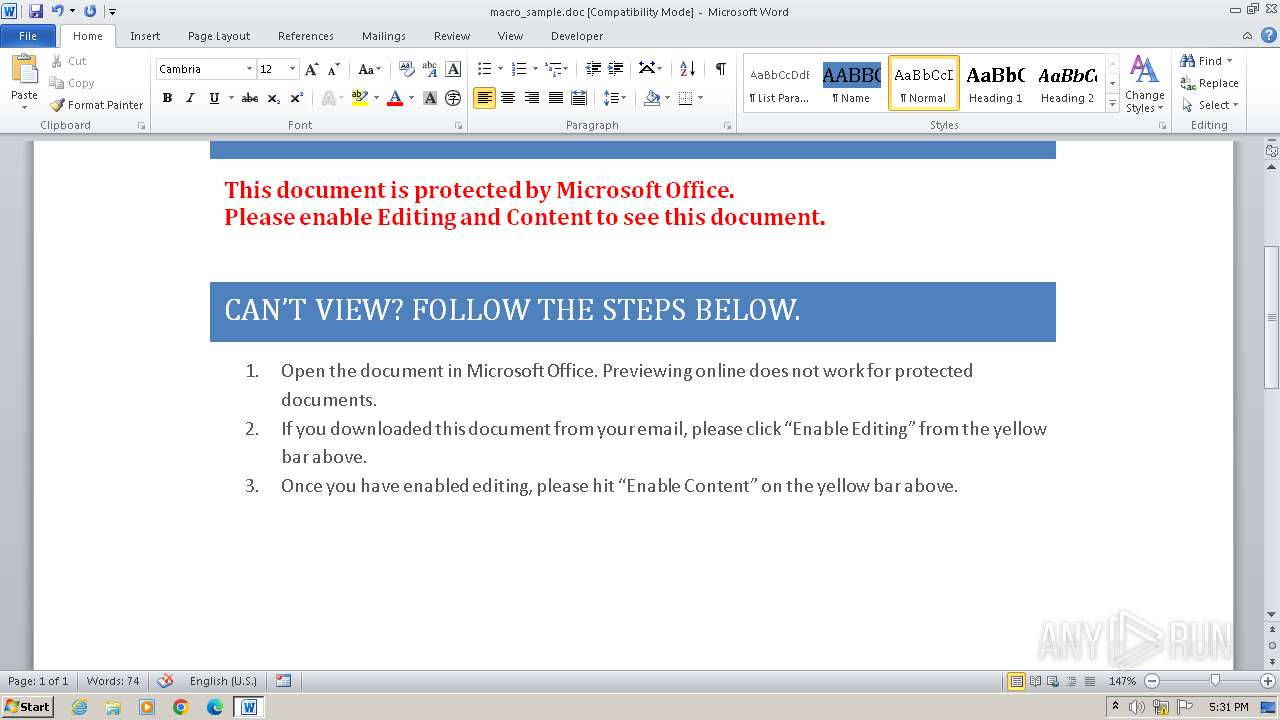This screenshot has width=1280, height=720.
Task: Open the font size dropdown
Action: (x=292, y=69)
